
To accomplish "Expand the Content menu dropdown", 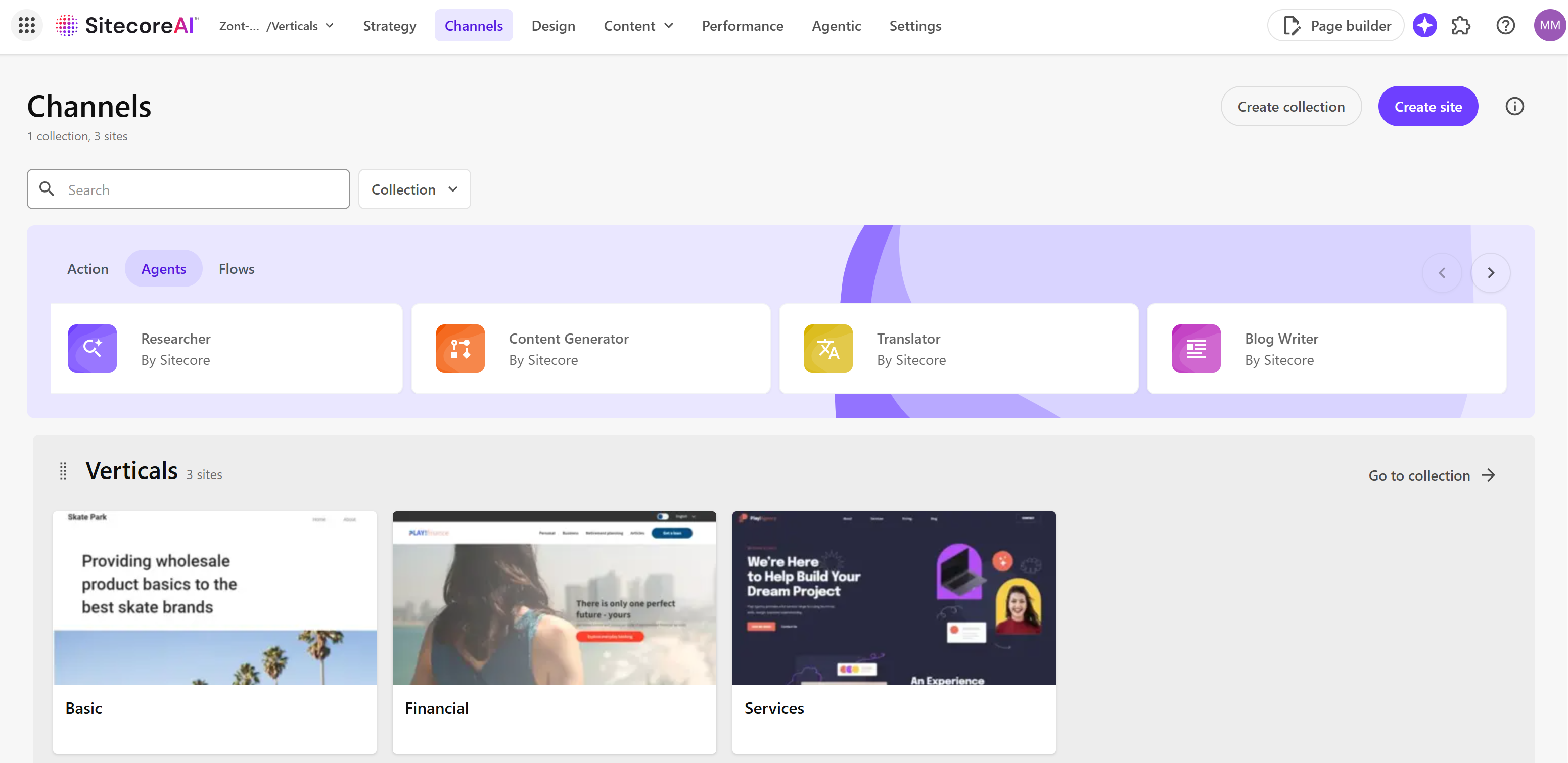I will [x=638, y=26].
